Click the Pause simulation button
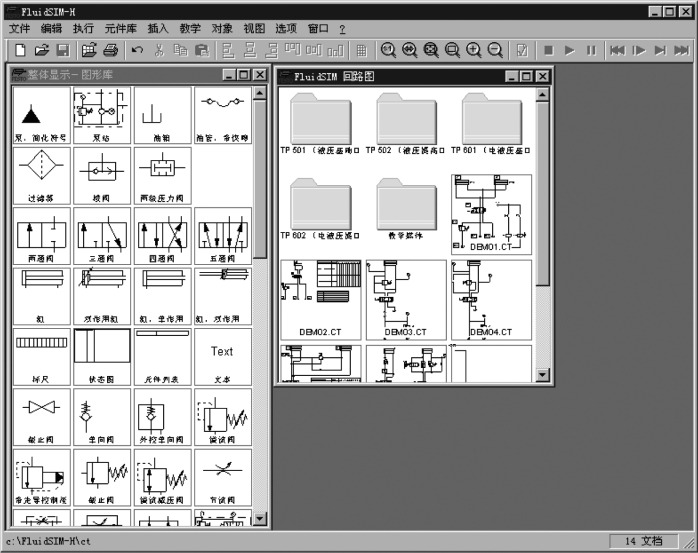The image size is (698, 553). coord(591,50)
